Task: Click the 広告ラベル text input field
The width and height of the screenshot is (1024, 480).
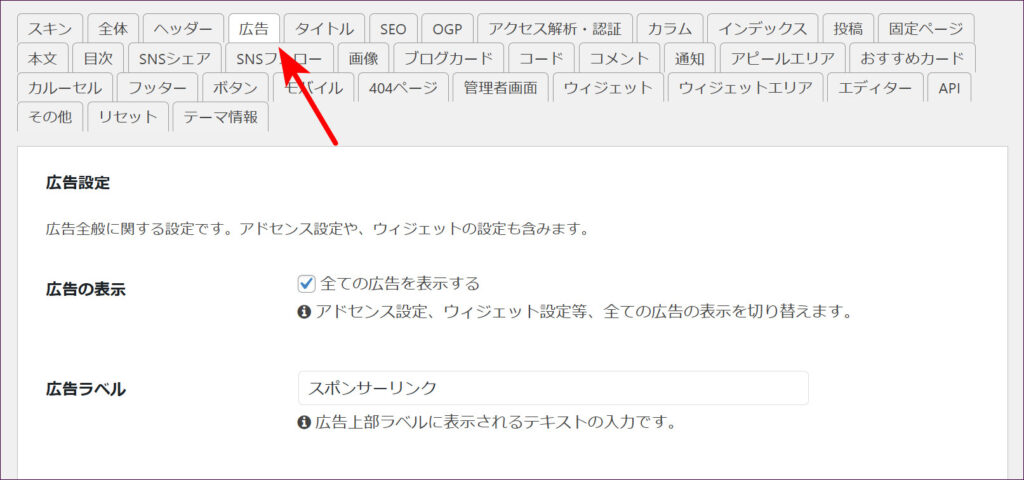Action: [x=552, y=388]
